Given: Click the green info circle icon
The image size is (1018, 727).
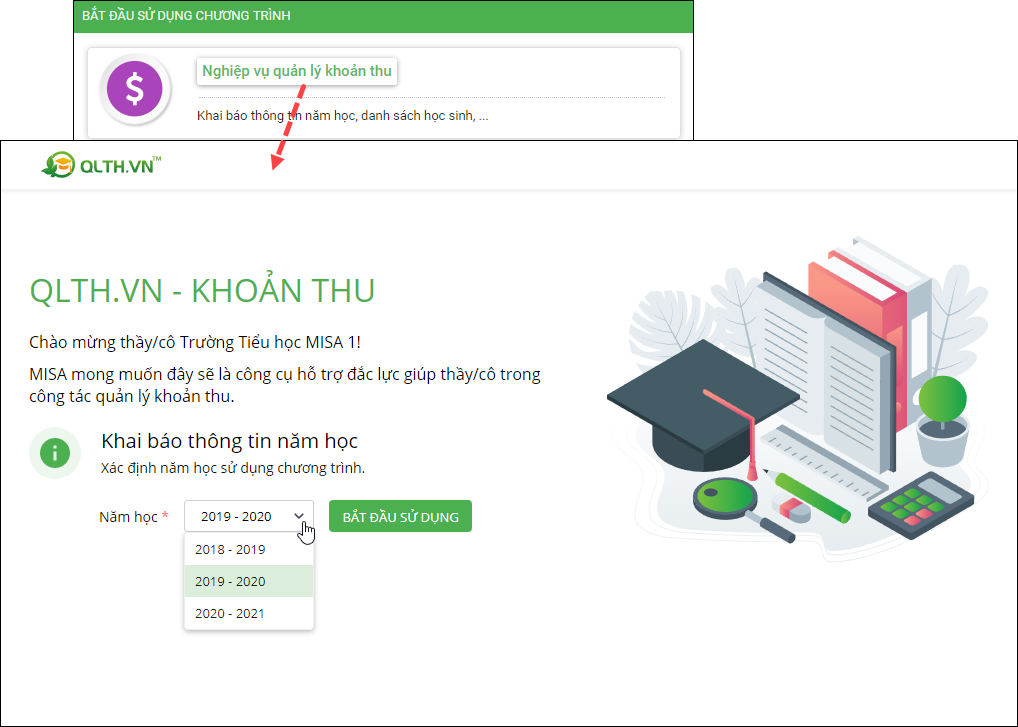Looking at the screenshot, I should point(55,453).
